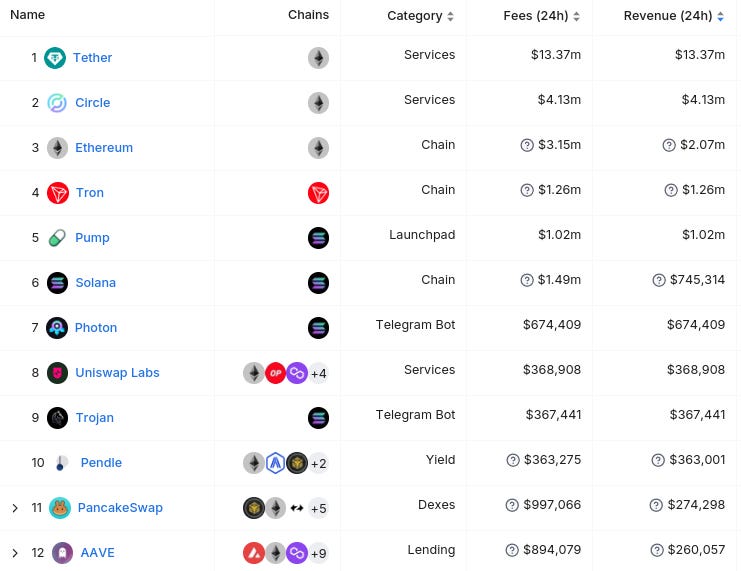Show +5 more chains for PancakeSwap
The height and width of the screenshot is (571, 741).
tap(319, 509)
